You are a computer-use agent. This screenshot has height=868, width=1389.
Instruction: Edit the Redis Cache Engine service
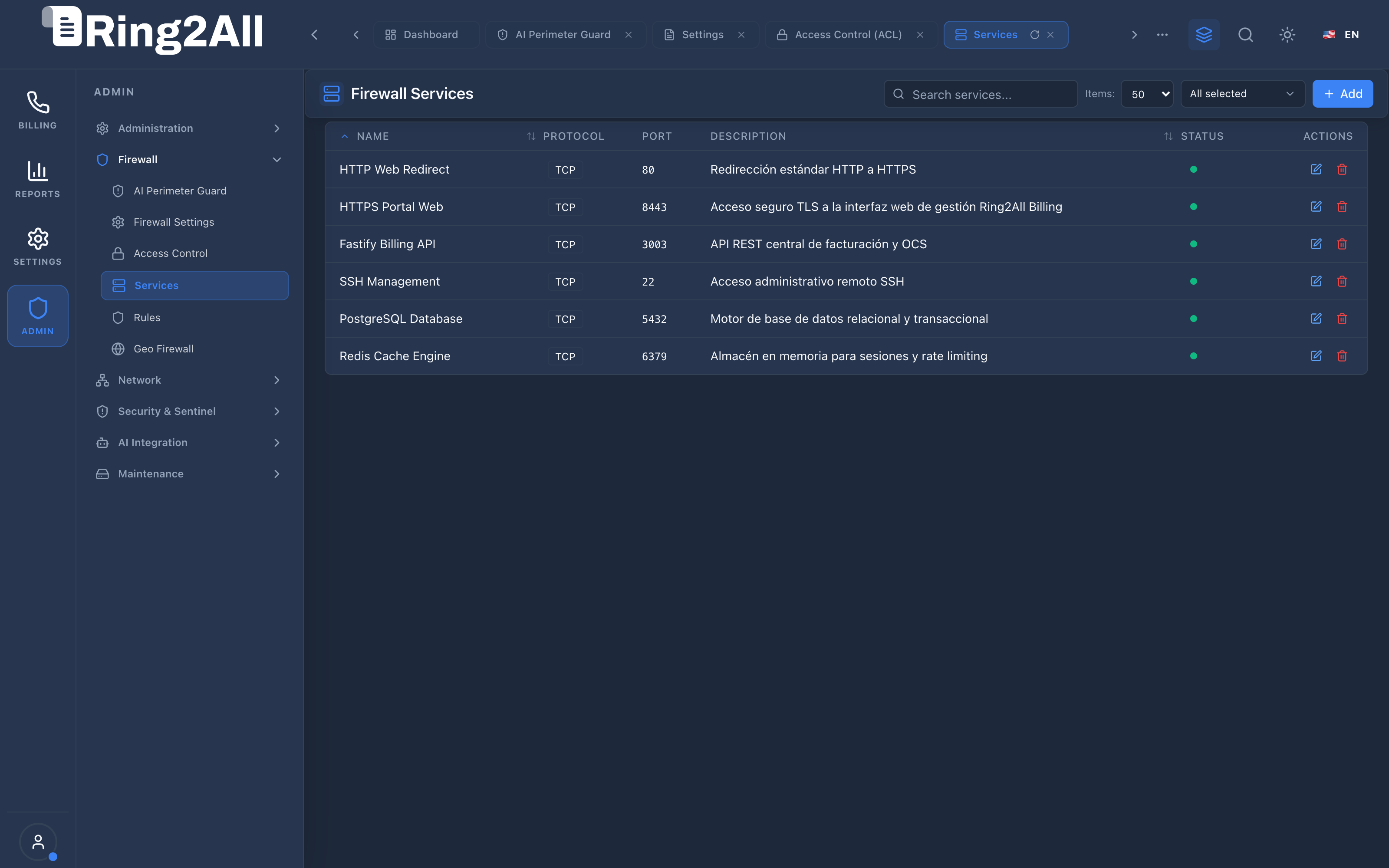[x=1316, y=356]
